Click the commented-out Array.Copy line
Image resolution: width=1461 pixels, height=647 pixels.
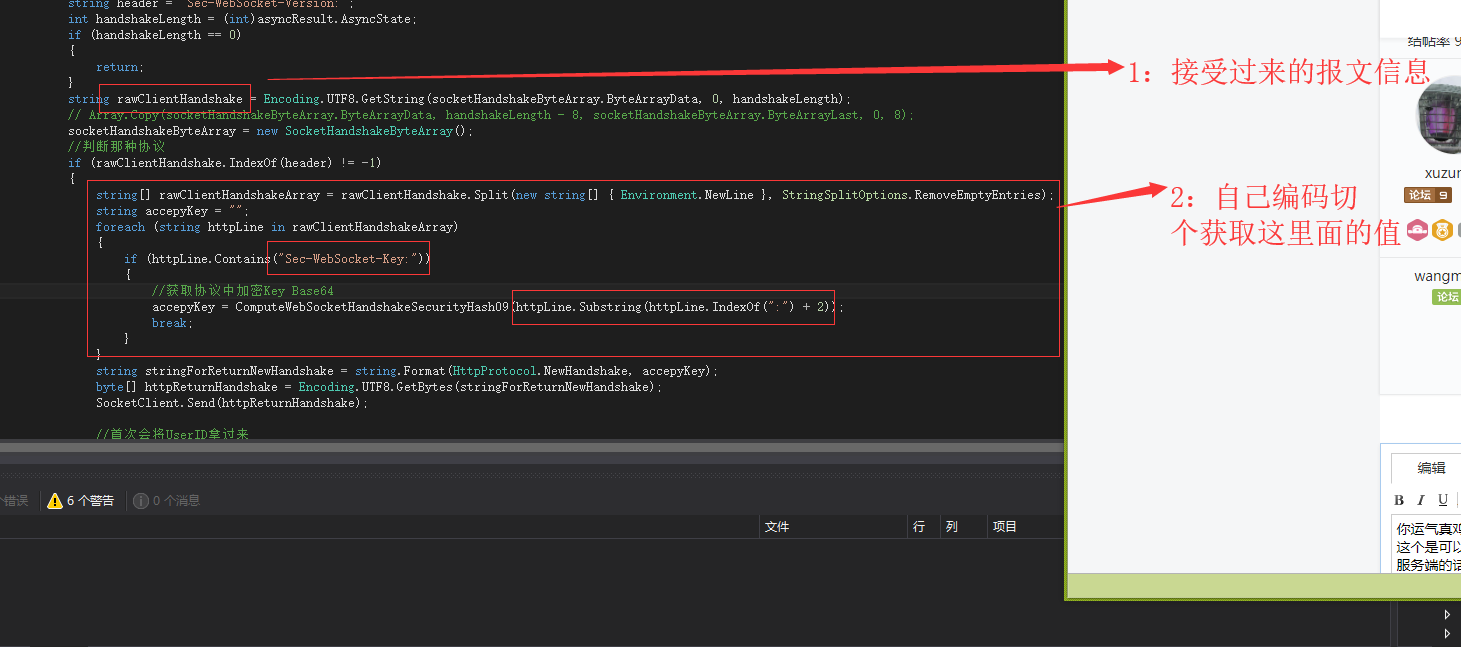(491, 115)
